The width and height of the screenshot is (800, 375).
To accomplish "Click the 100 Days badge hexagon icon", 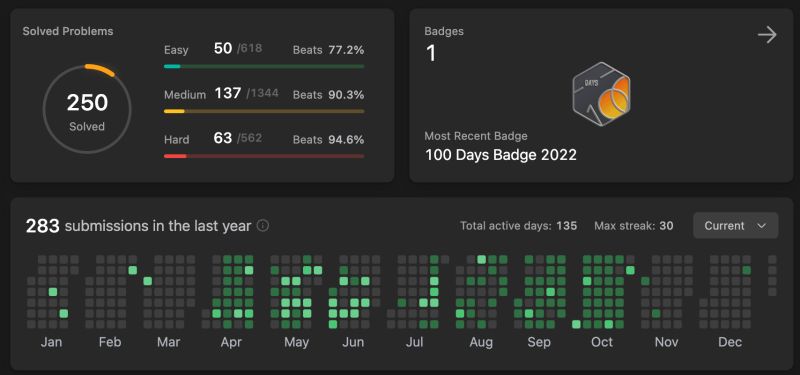I will point(601,94).
